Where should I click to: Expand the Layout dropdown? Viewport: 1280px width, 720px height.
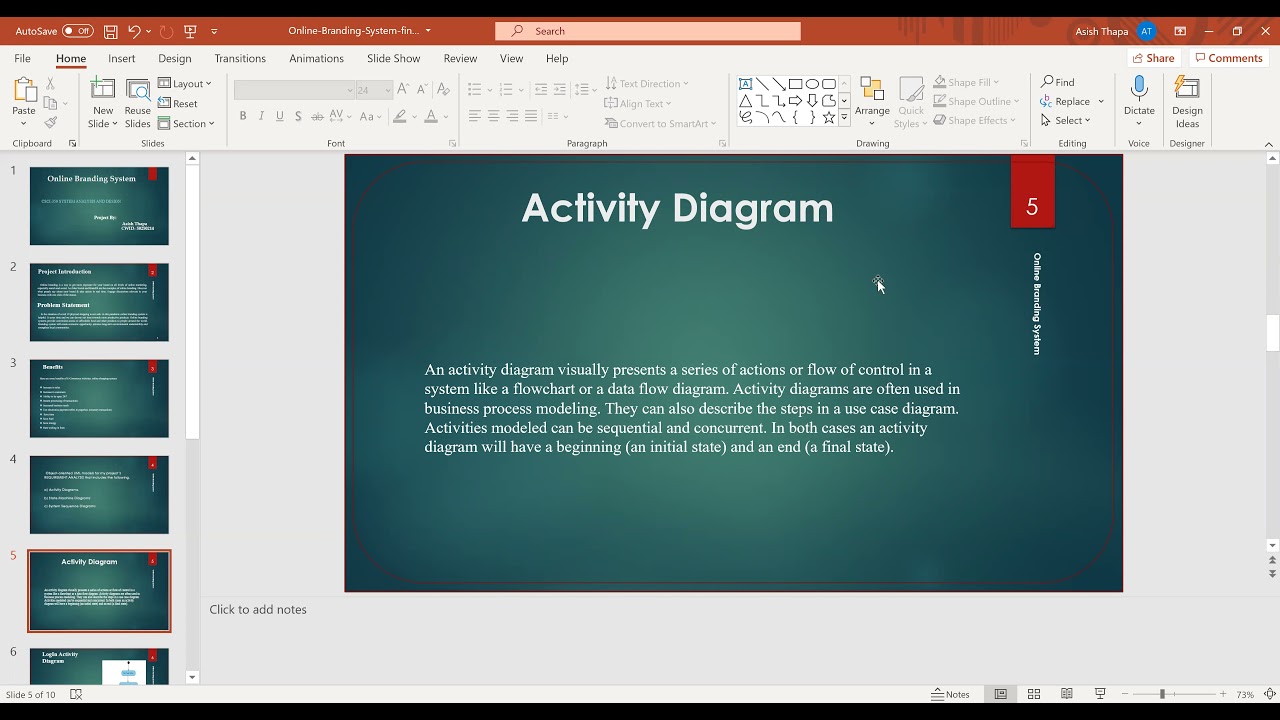pyautogui.click(x=185, y=84)
